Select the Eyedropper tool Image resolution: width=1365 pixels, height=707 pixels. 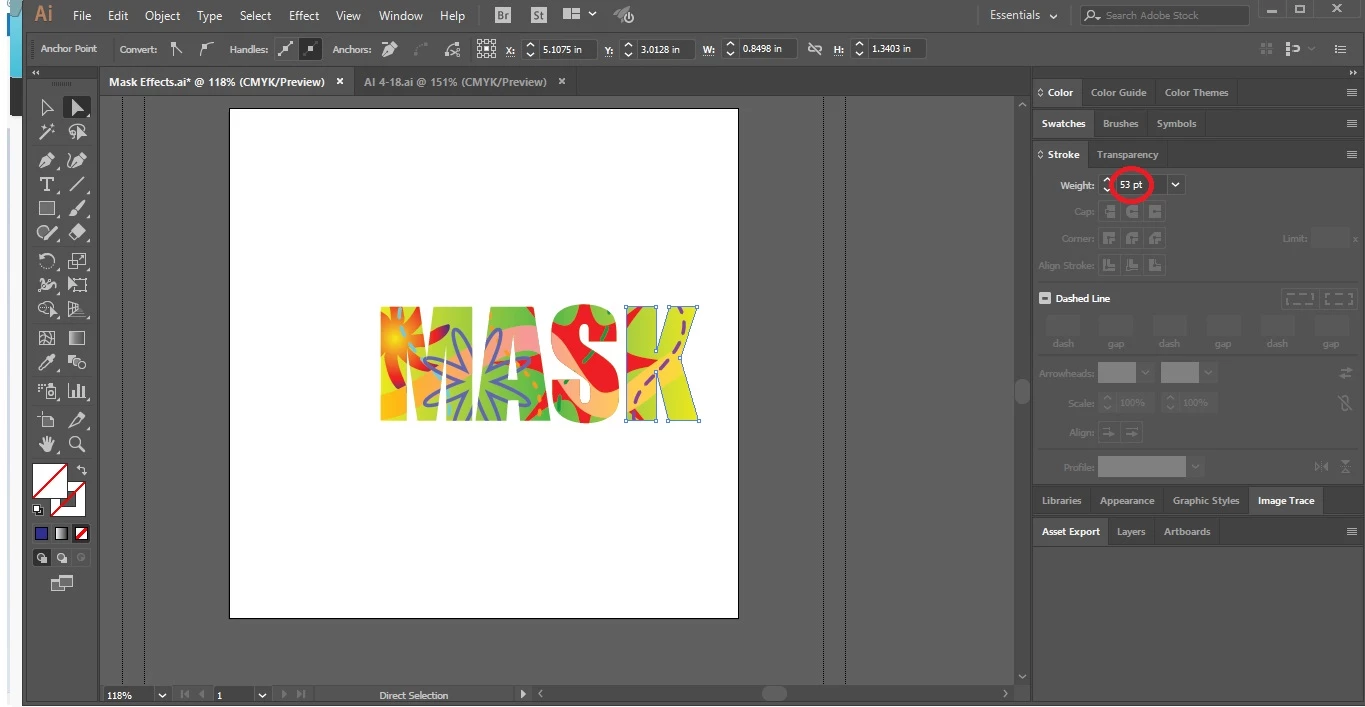pos(47,362)
